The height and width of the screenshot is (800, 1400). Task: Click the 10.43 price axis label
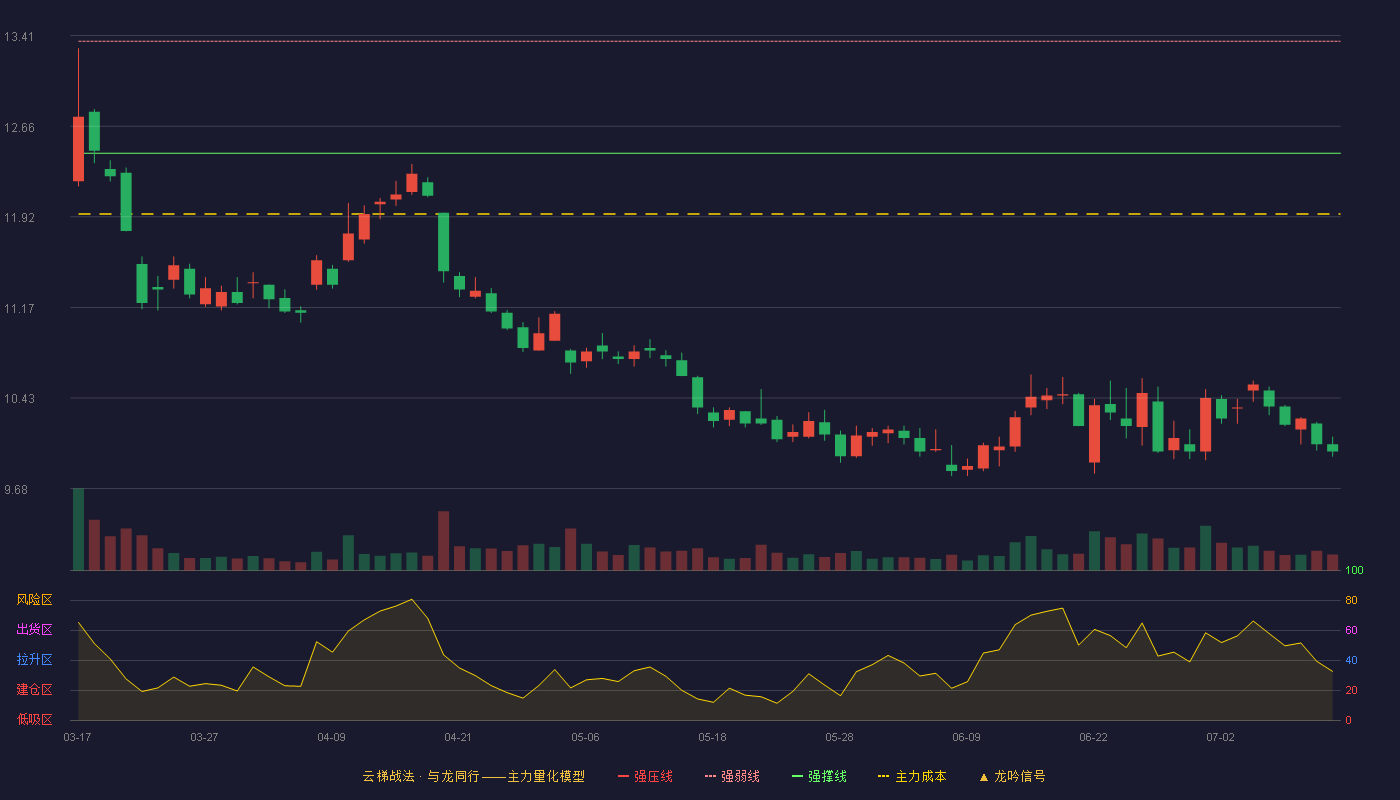point(18,398)
